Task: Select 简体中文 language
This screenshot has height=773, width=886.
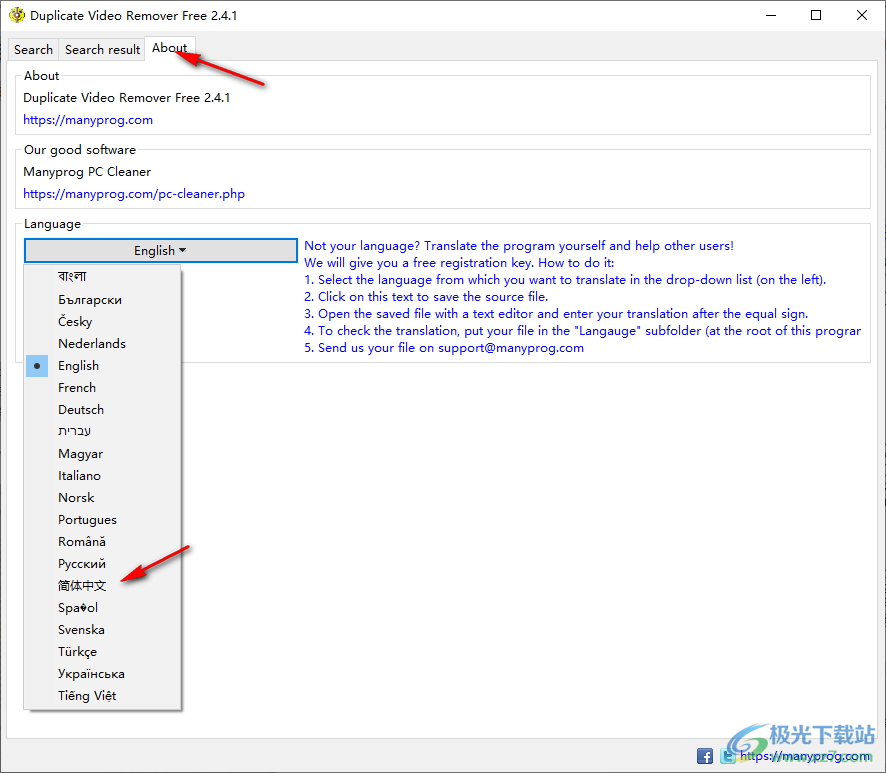Action: click(103, 586)
